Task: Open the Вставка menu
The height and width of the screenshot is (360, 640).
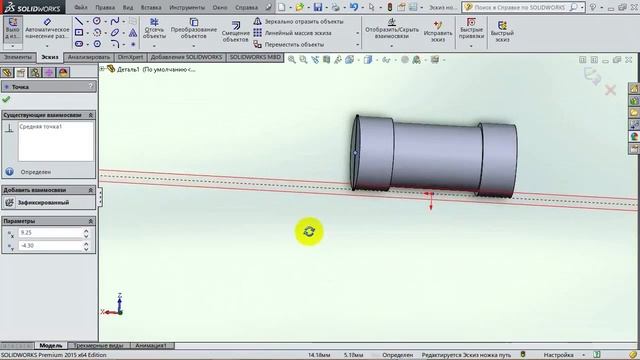Action: click(x=151, y=7)
